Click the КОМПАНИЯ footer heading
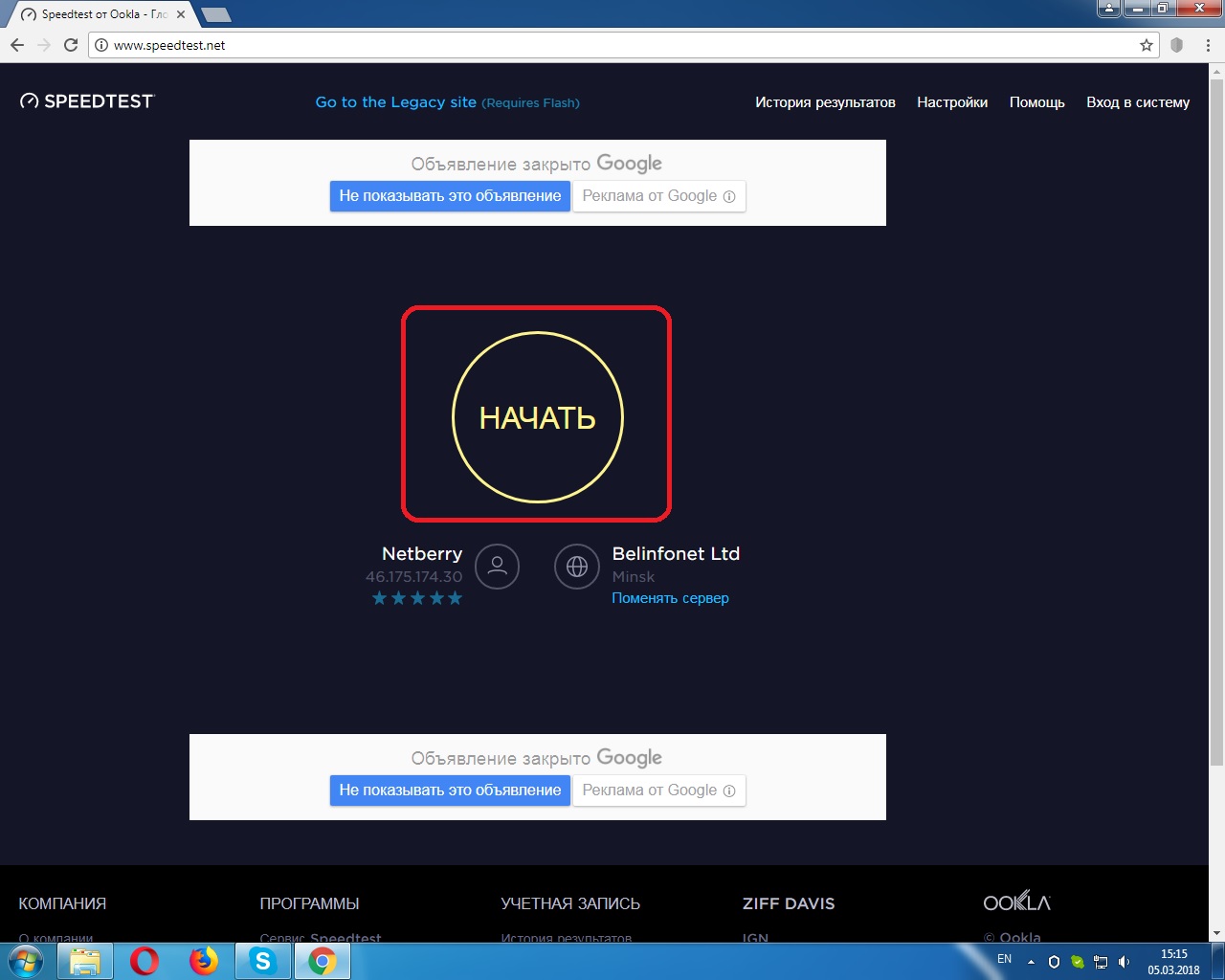This screenshot has height=980, width=1225. click(x=62, y=903)
